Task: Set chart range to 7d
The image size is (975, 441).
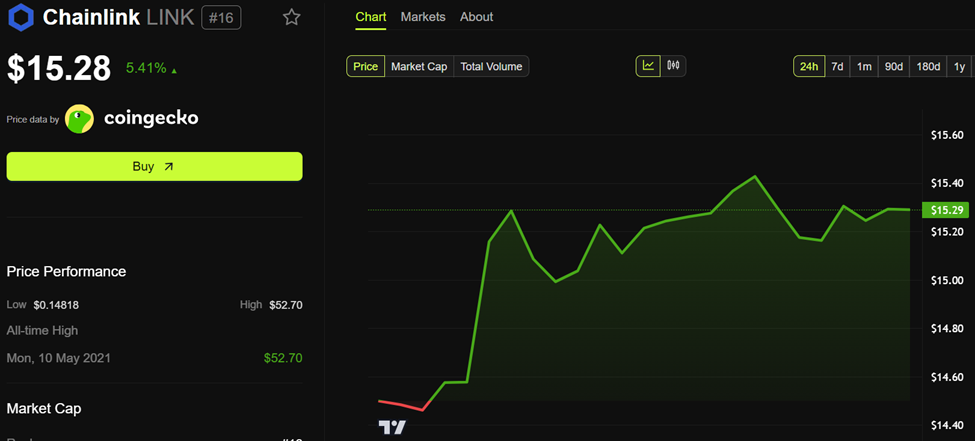Action: 838,66
